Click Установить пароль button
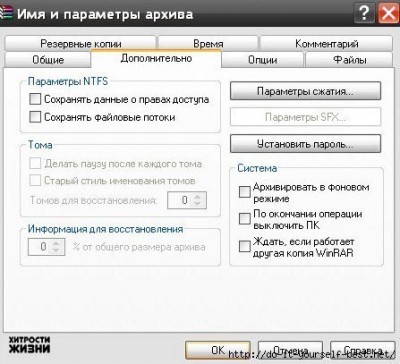Screen dimensions: 400x364 [305, 144]
